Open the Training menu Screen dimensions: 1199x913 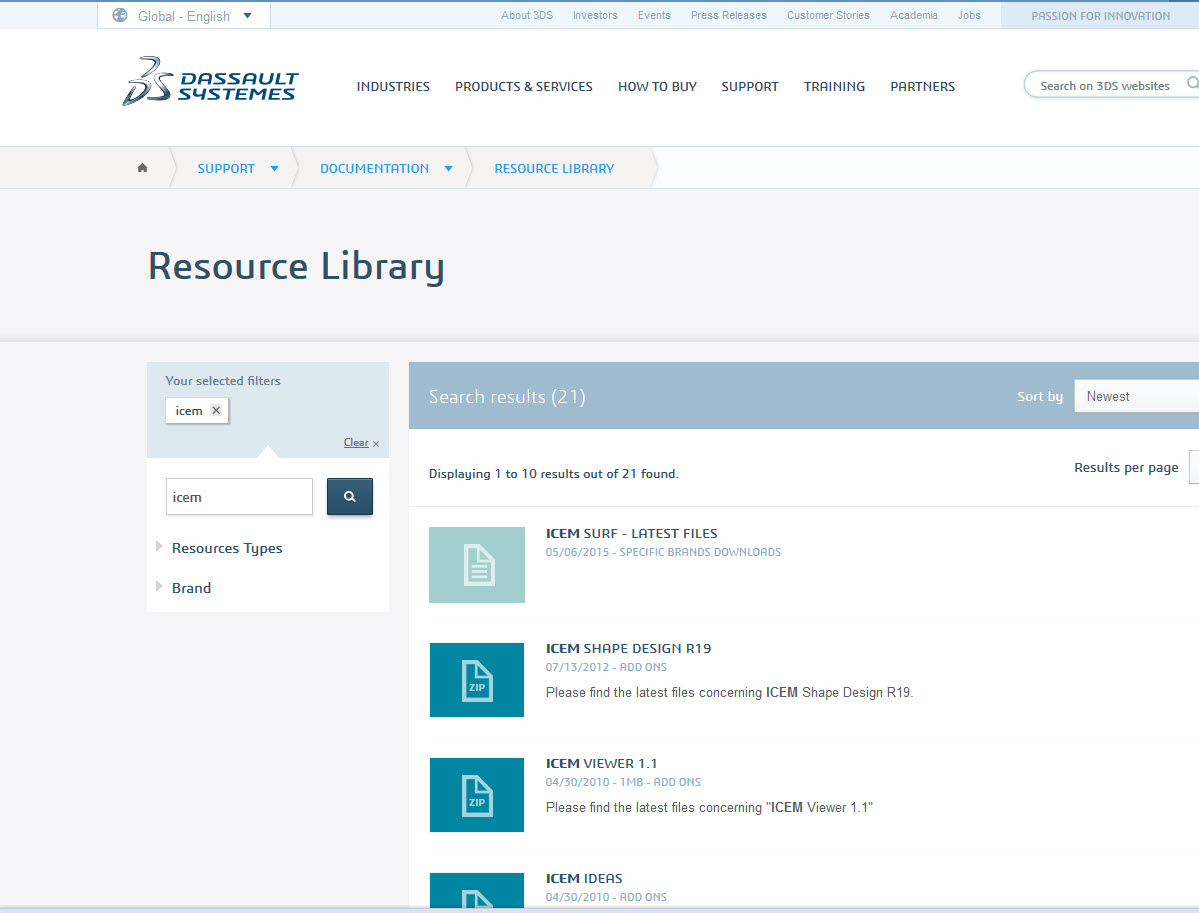point(834,86)
